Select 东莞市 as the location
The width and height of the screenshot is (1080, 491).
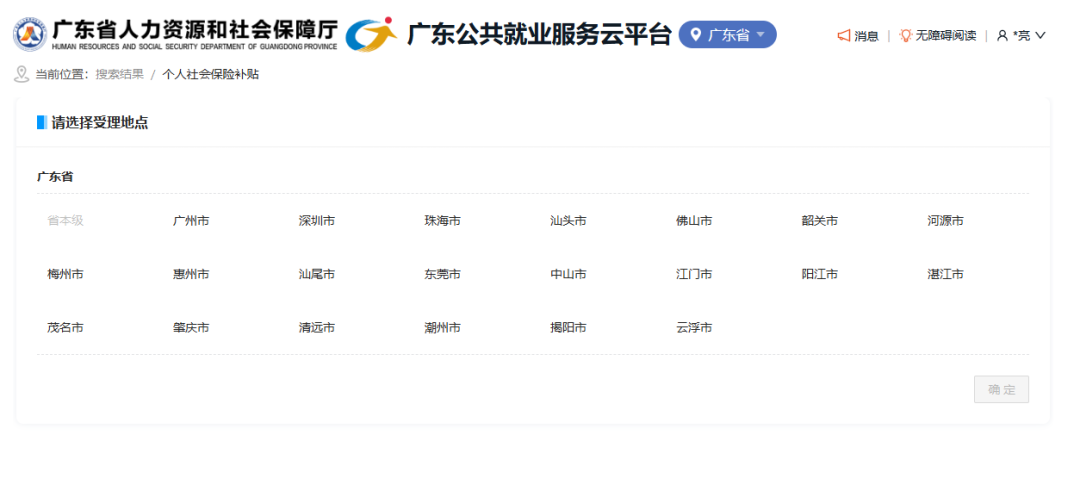(443, 274)
